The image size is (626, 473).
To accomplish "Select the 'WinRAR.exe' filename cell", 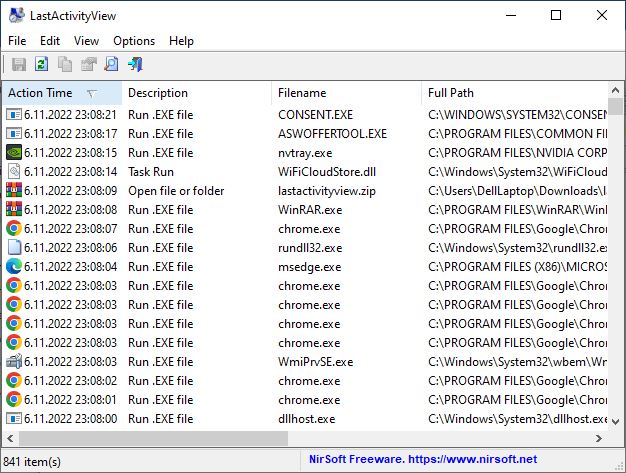I will pos(310,210).
